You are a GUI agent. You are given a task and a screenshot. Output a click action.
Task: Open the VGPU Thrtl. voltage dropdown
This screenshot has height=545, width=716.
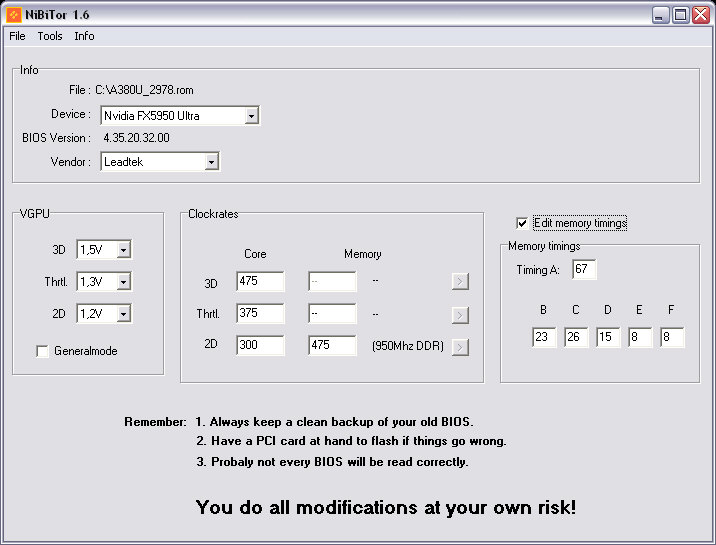(123, 282)
